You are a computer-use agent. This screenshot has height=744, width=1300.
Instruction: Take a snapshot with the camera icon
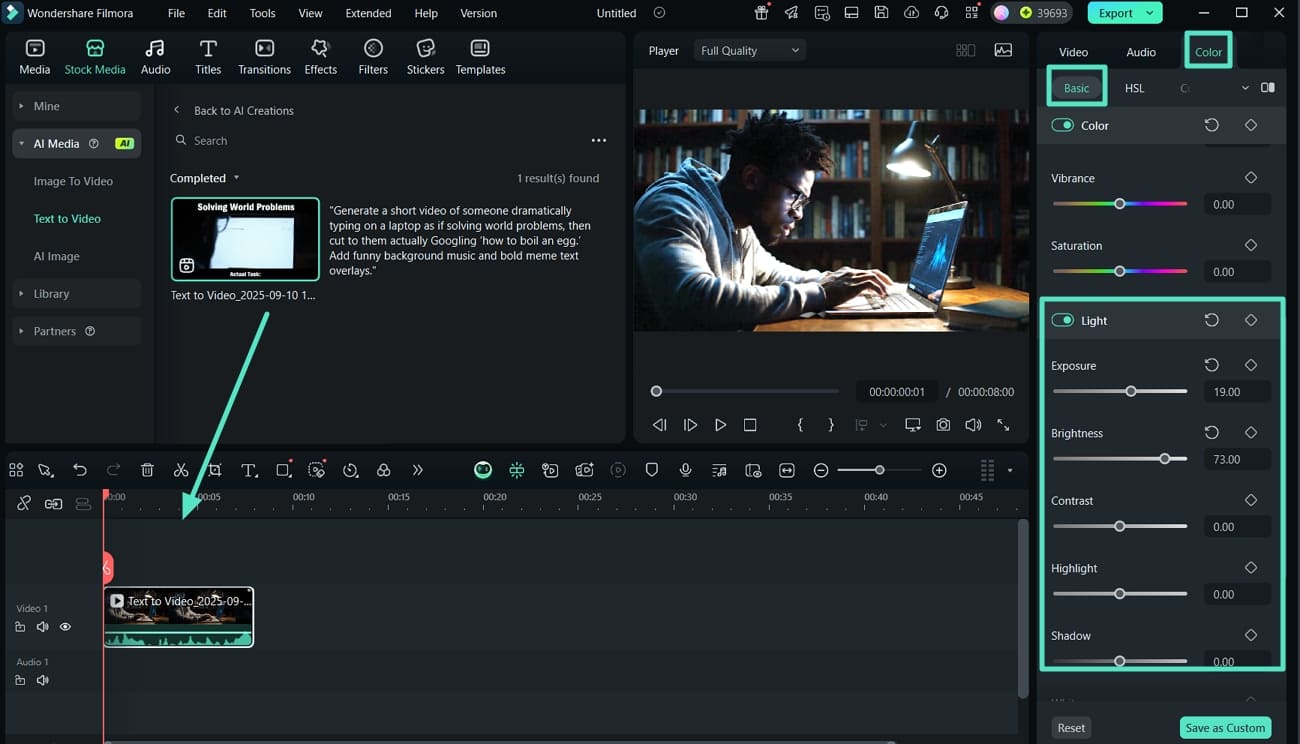943,425
